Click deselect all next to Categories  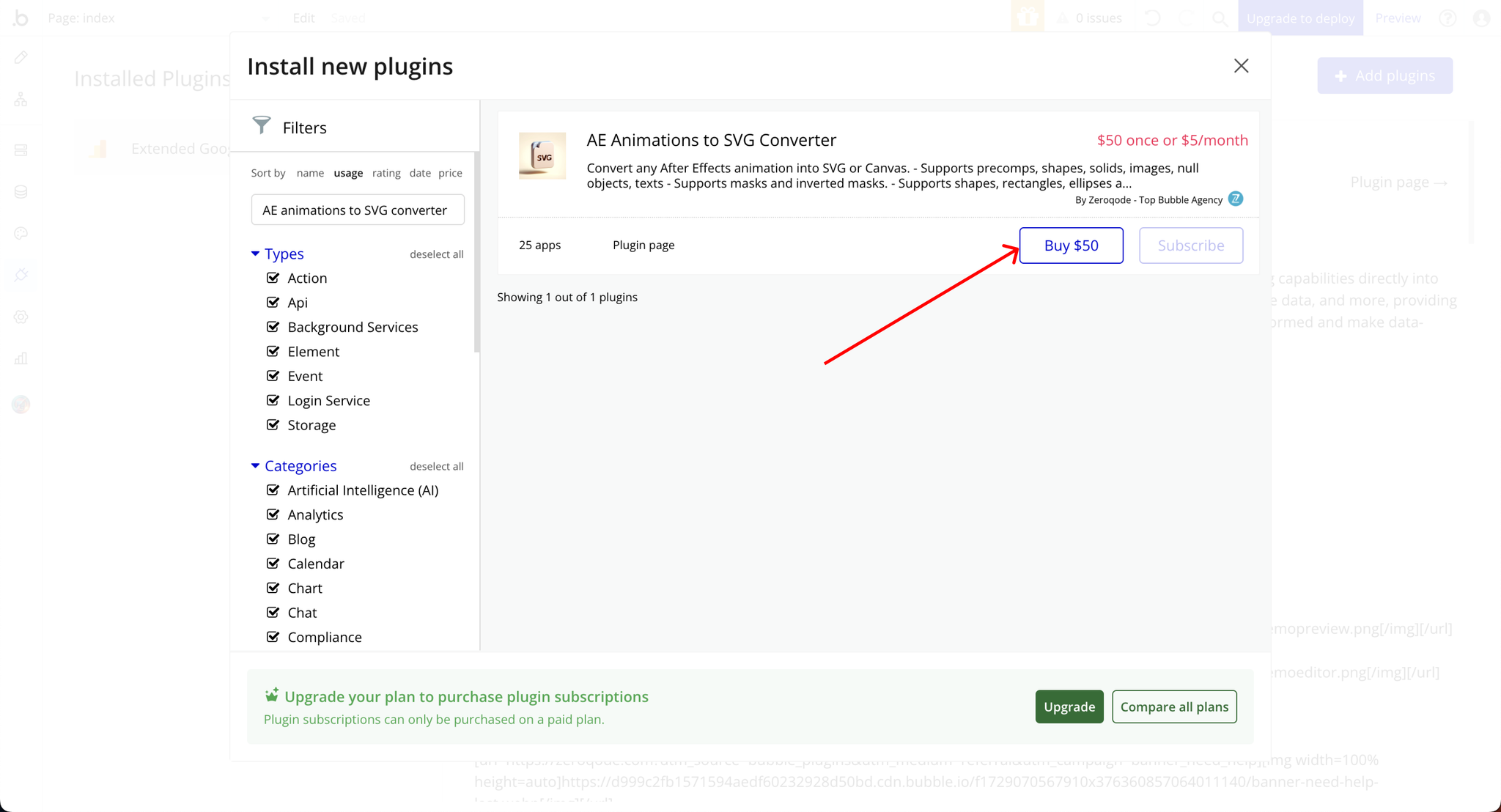click(437, 466)
